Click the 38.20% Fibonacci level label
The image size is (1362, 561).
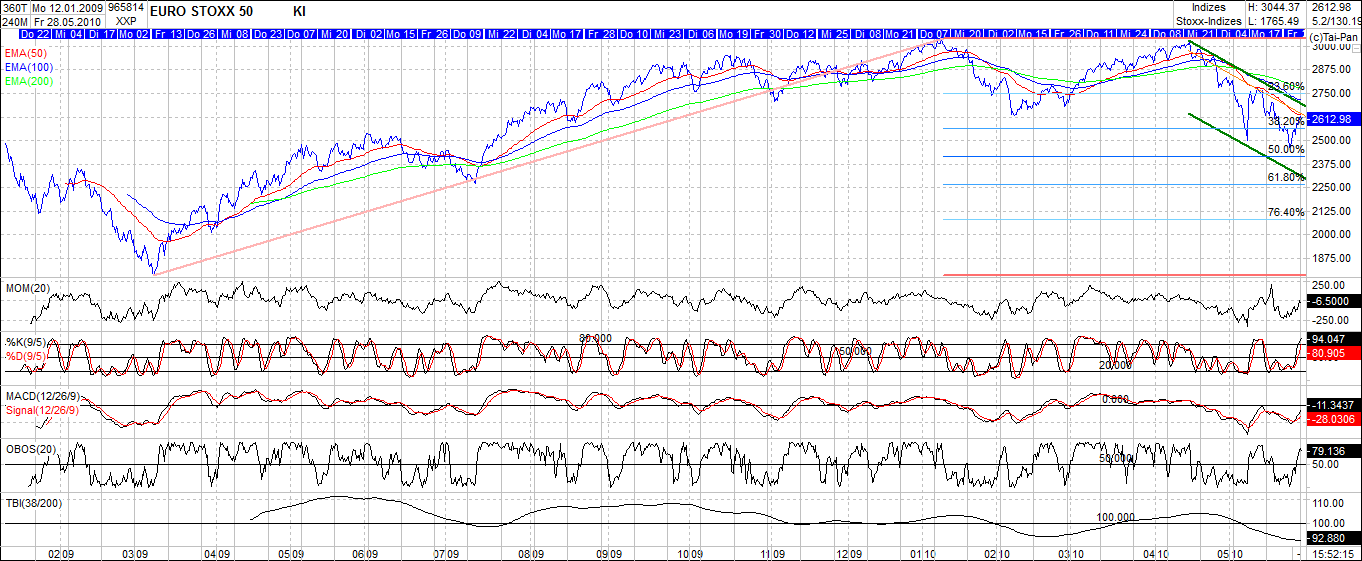click(1286, 121)
